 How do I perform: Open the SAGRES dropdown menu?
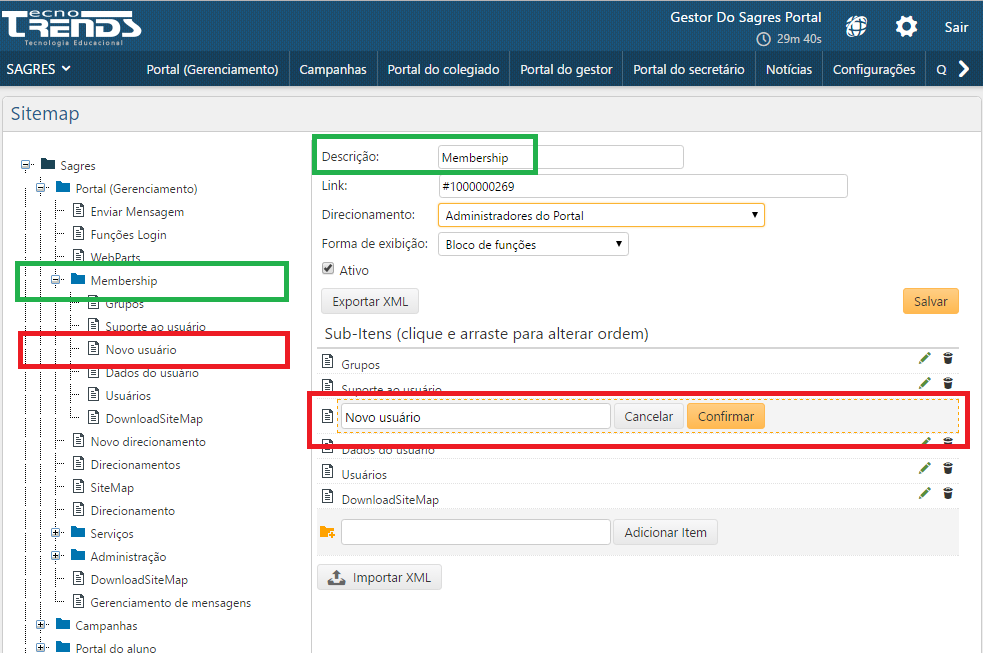pos(39,69)
